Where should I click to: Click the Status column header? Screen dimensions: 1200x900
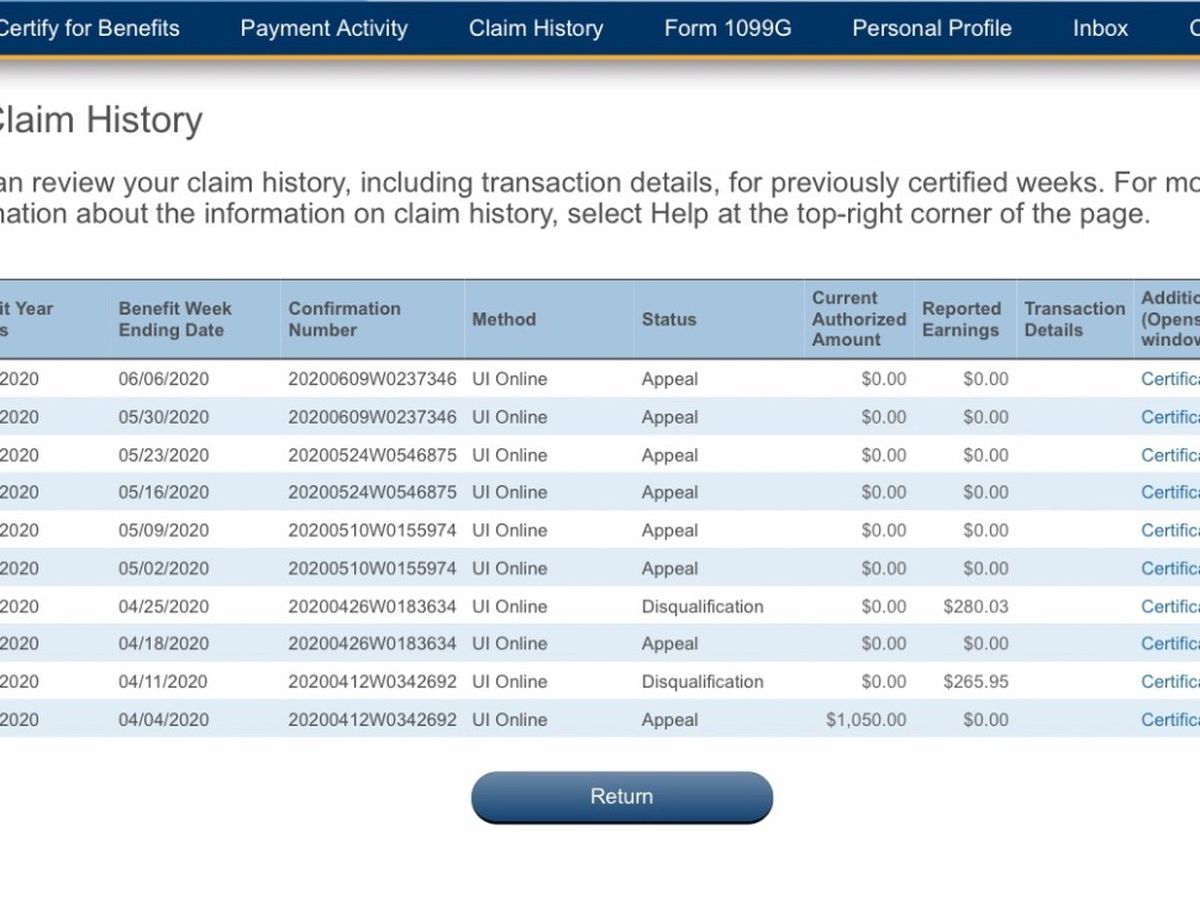pyautogui.click(x=669, y=319)
